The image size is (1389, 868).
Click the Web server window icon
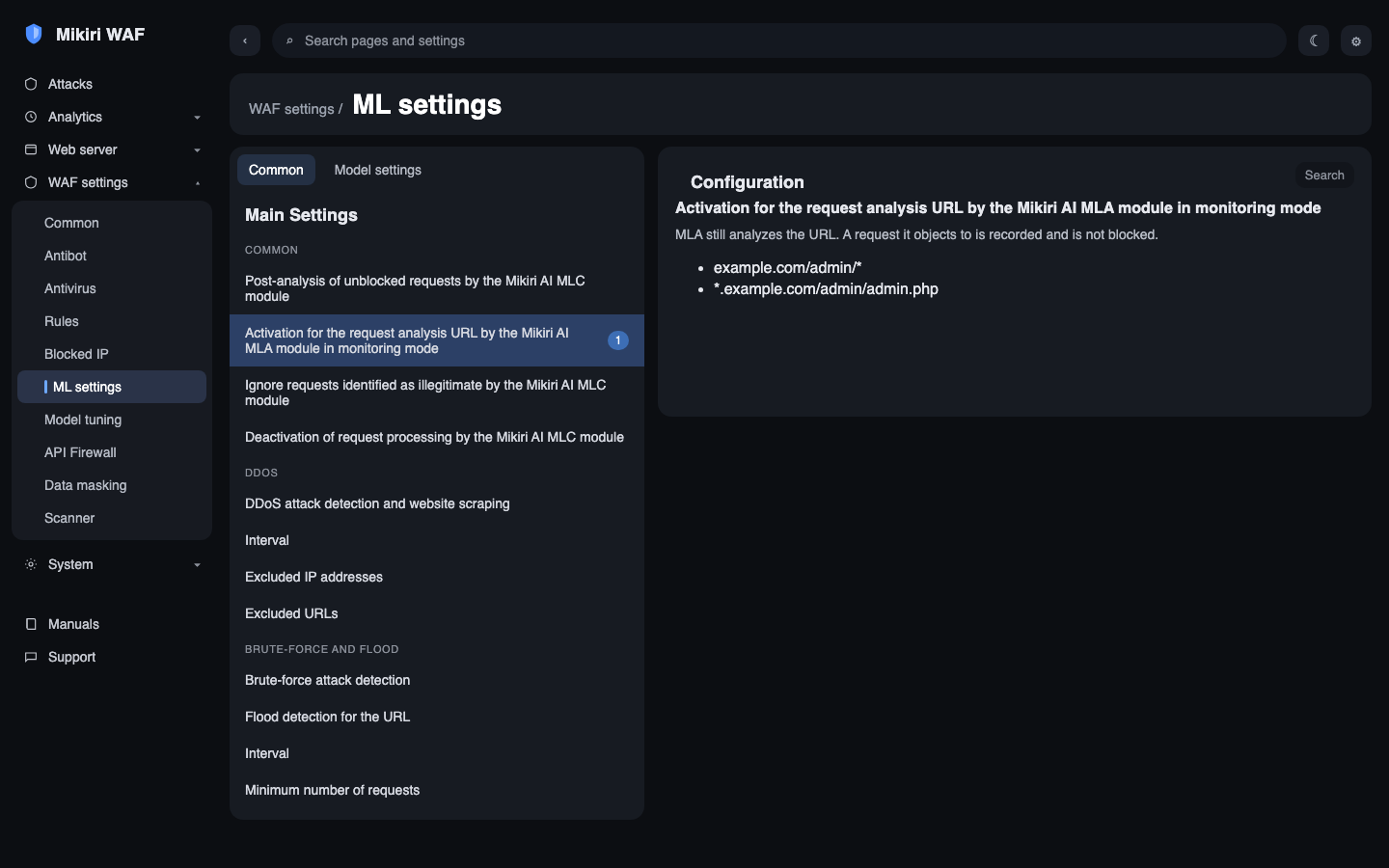click(x=31, y=149)
